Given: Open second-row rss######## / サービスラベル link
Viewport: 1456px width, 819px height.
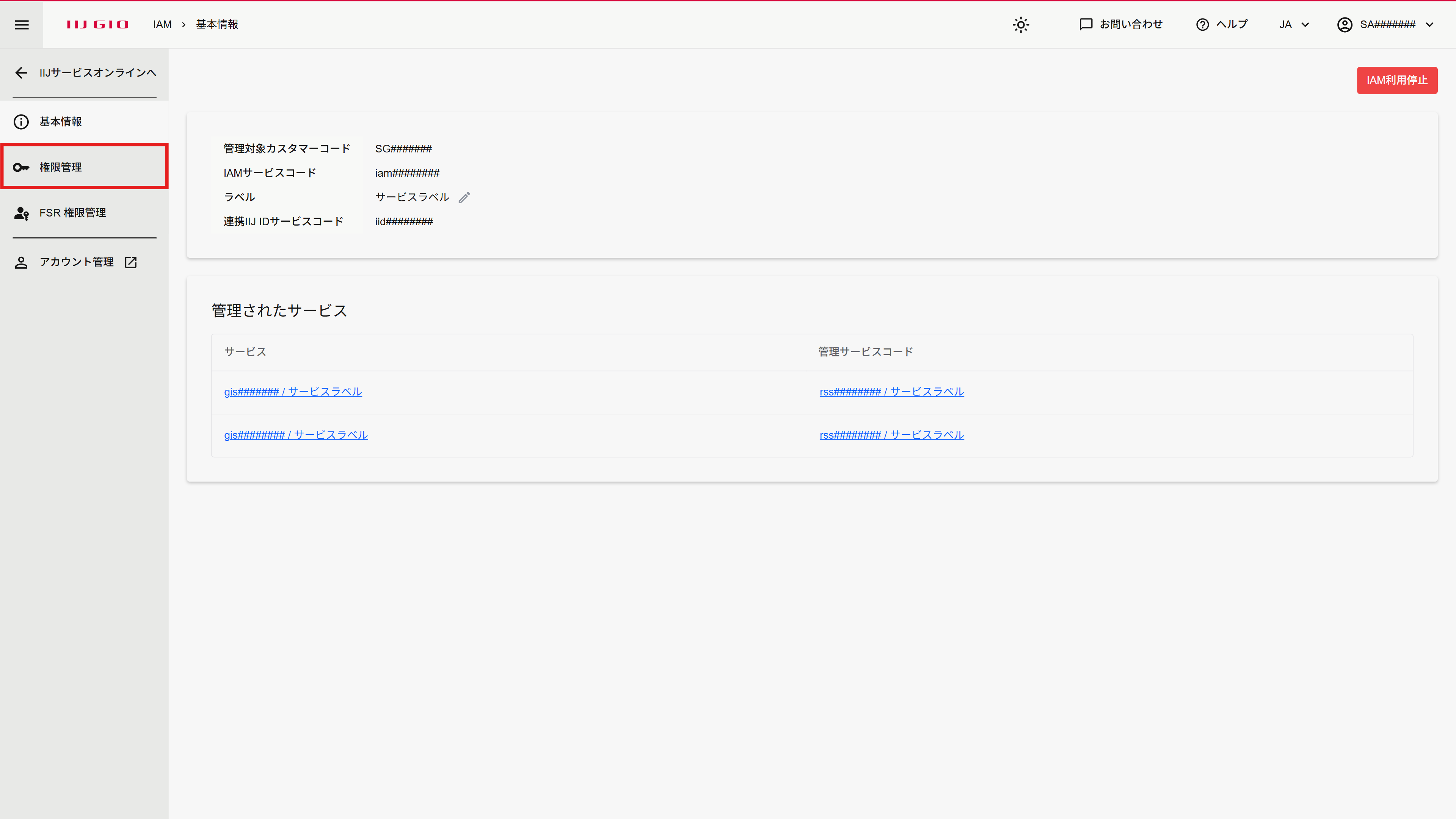Looking at the screenshot, I should pos(891,435).
